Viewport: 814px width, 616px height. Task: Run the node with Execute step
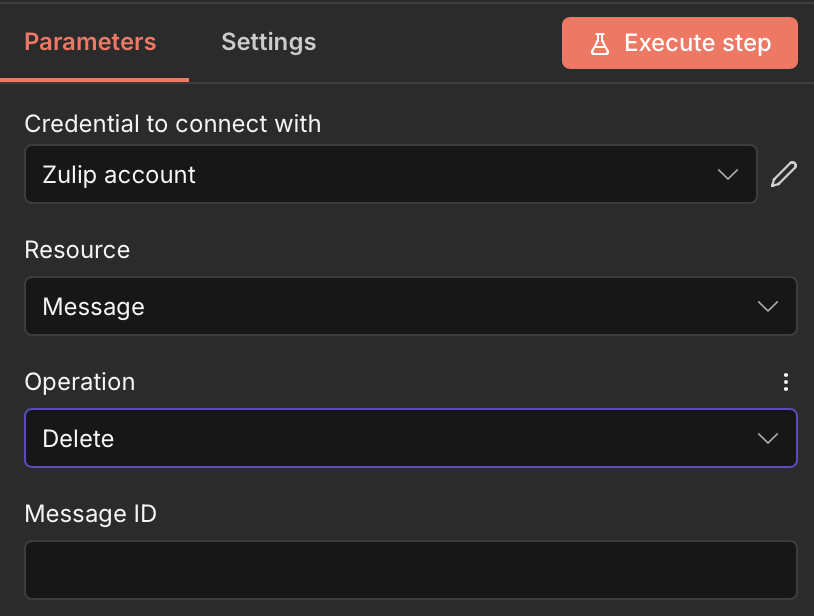(x=680, y=43)
